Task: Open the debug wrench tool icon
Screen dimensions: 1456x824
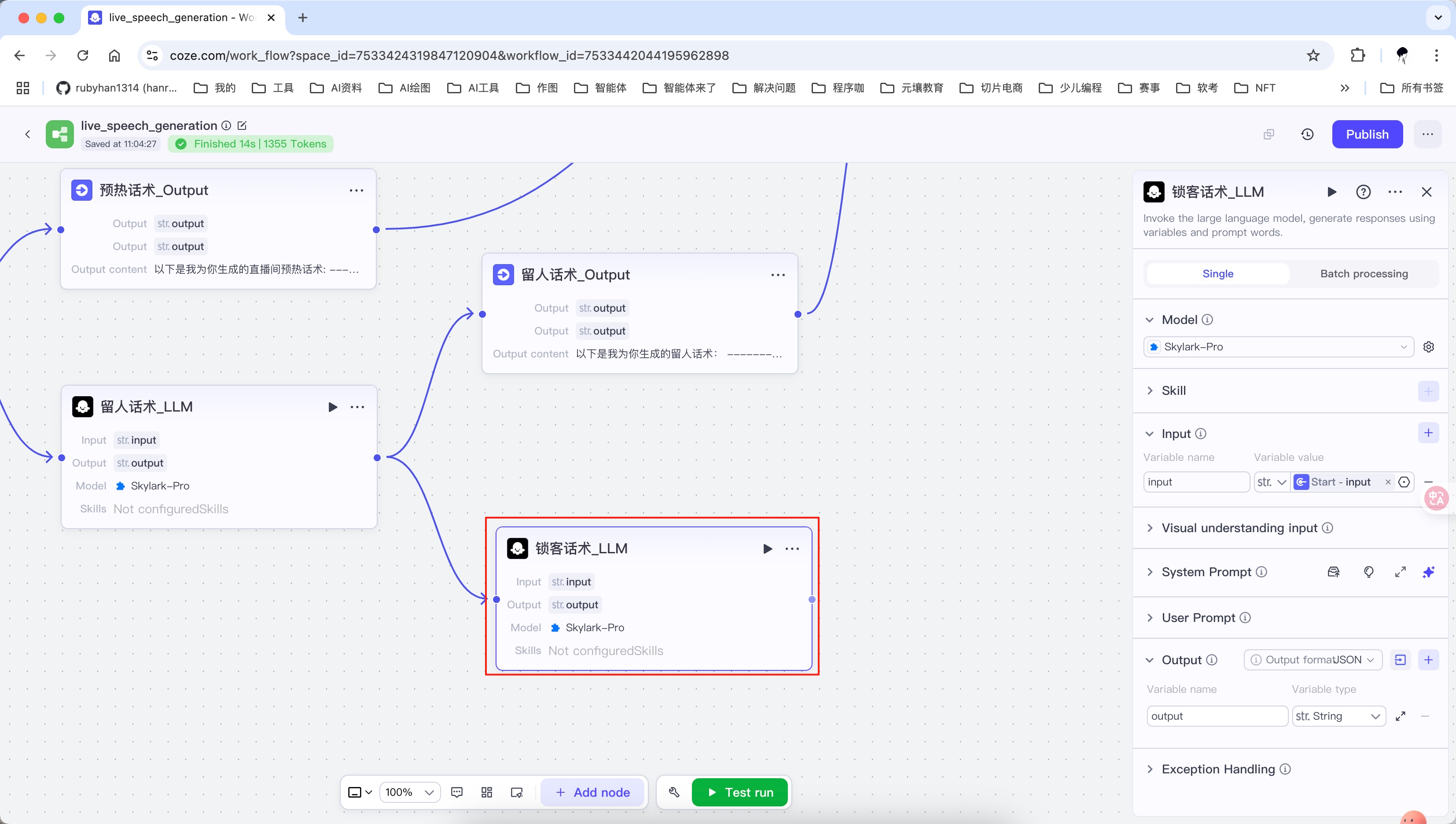Action: [673, 792]
